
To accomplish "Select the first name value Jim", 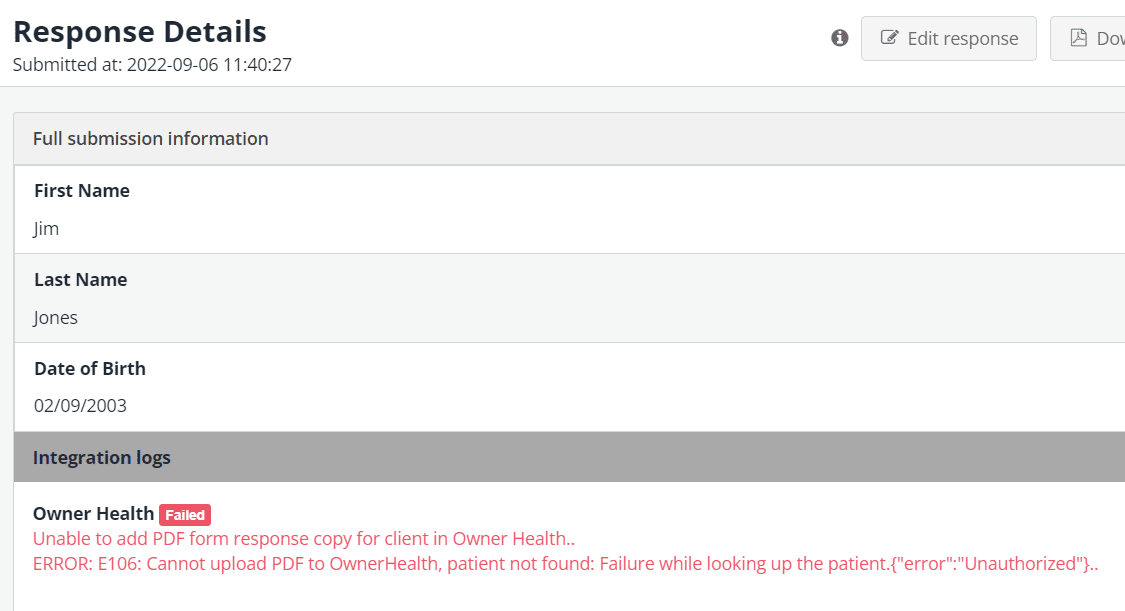I will coord(46,229).
